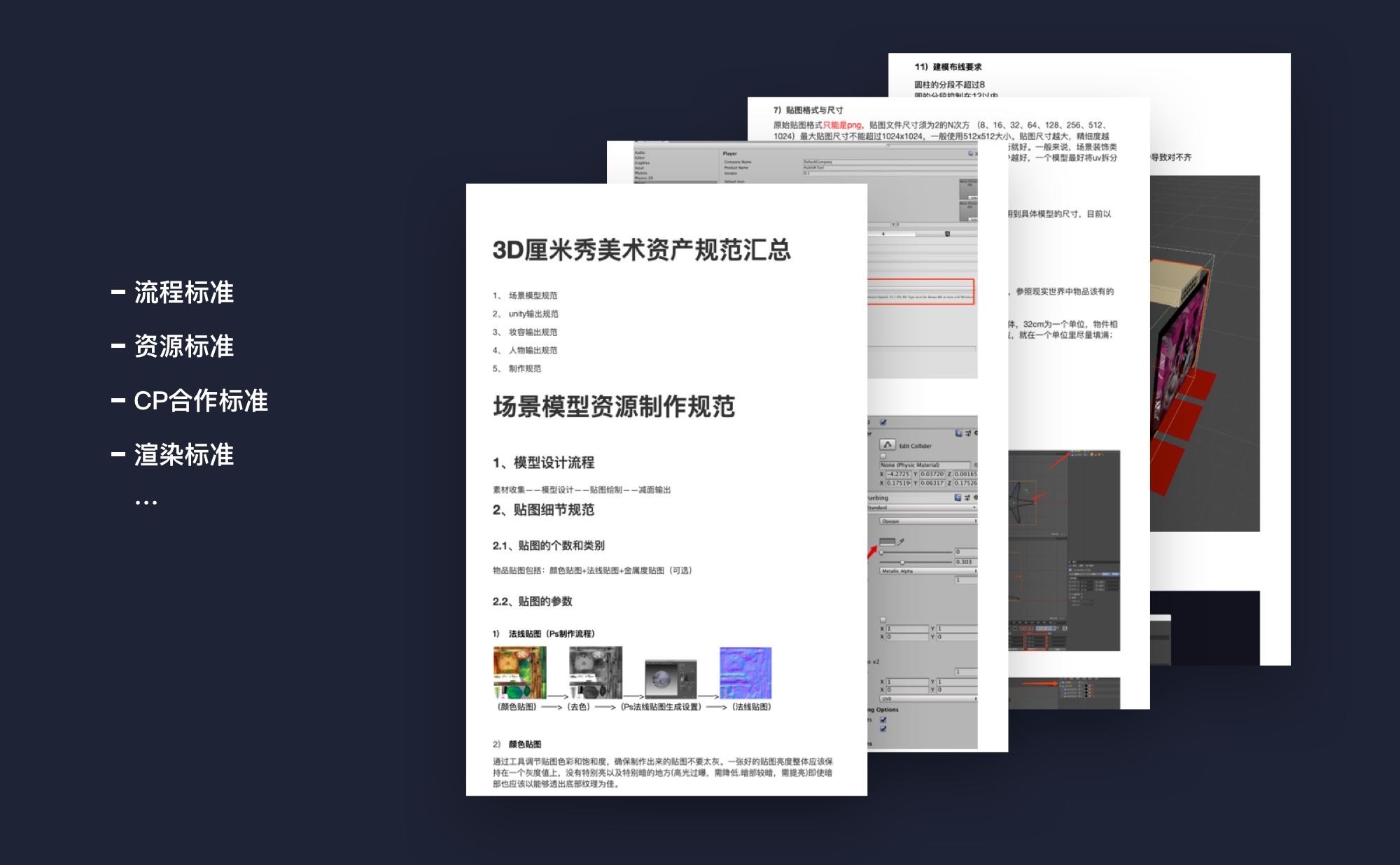Click the purple 法线贴图 normal map thumbnail
Image resolution: width=1400 pixels, height=865 pixels.
[745, 673]
